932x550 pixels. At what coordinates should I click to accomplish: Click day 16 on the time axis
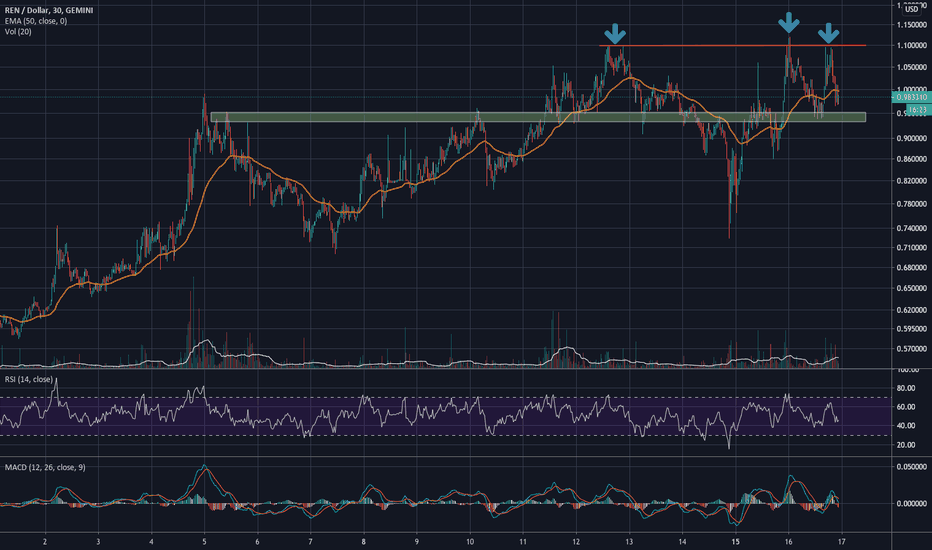788,542
